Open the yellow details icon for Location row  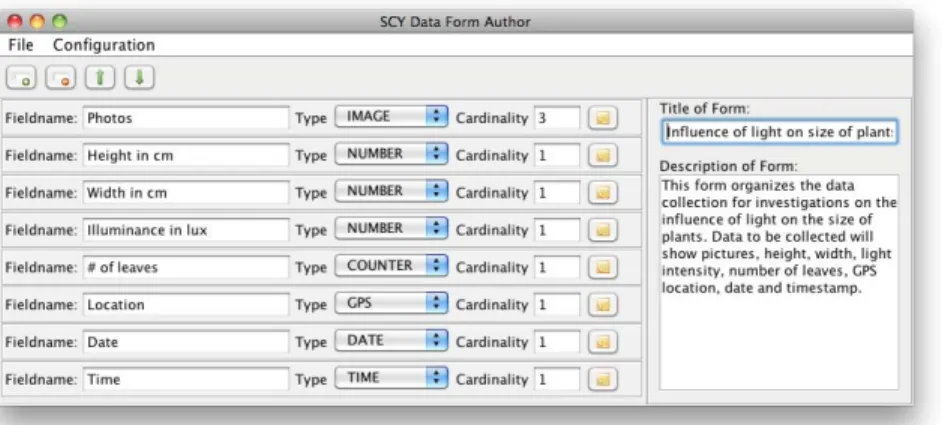[603, 304]
